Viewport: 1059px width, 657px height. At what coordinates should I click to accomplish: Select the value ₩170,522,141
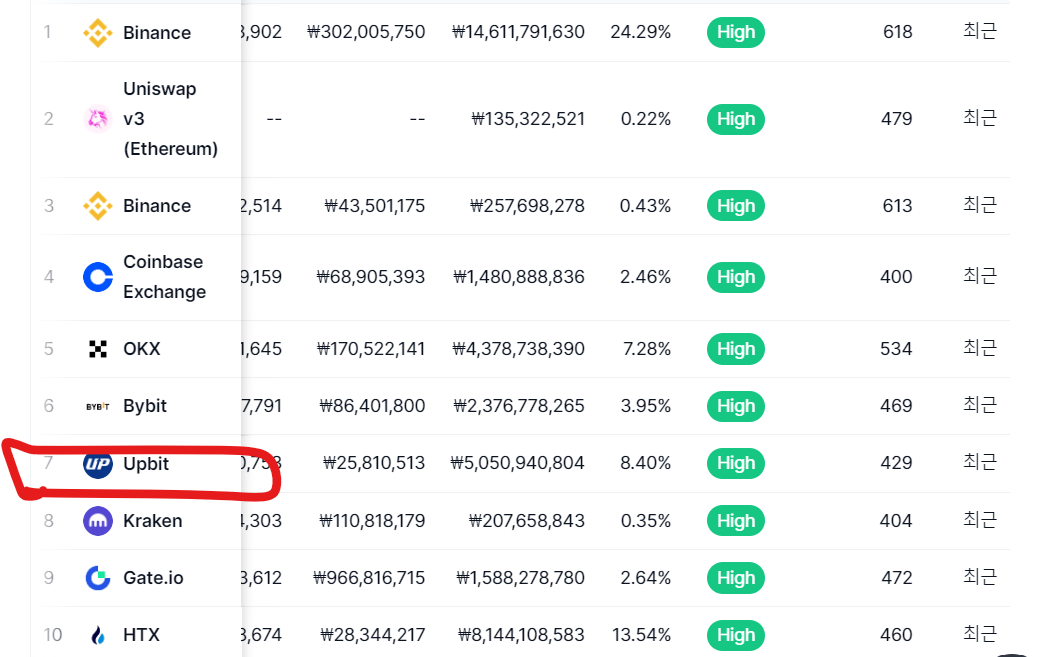pyautogui.click(x=371, y=349)
